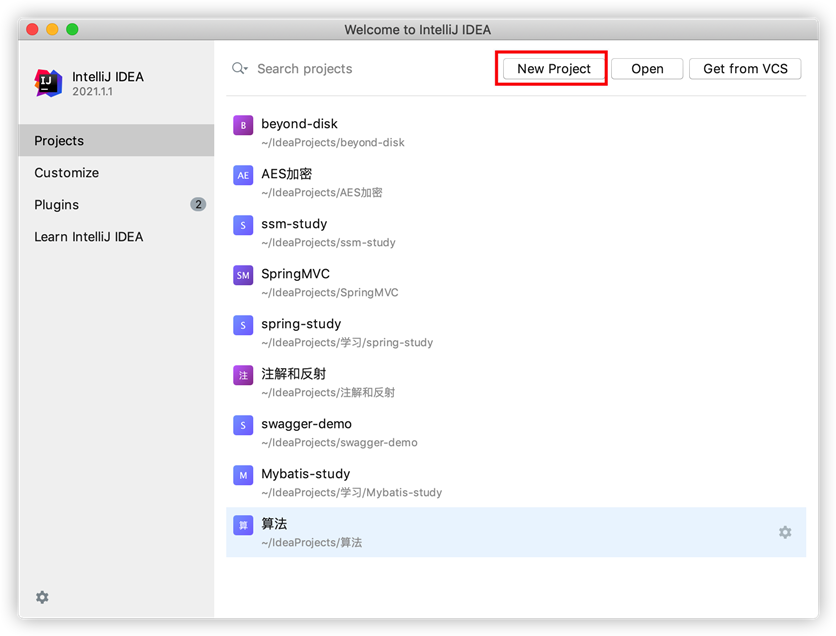Click the SpringMVC project icon
The image size is (836, 636).
(243, 275)
